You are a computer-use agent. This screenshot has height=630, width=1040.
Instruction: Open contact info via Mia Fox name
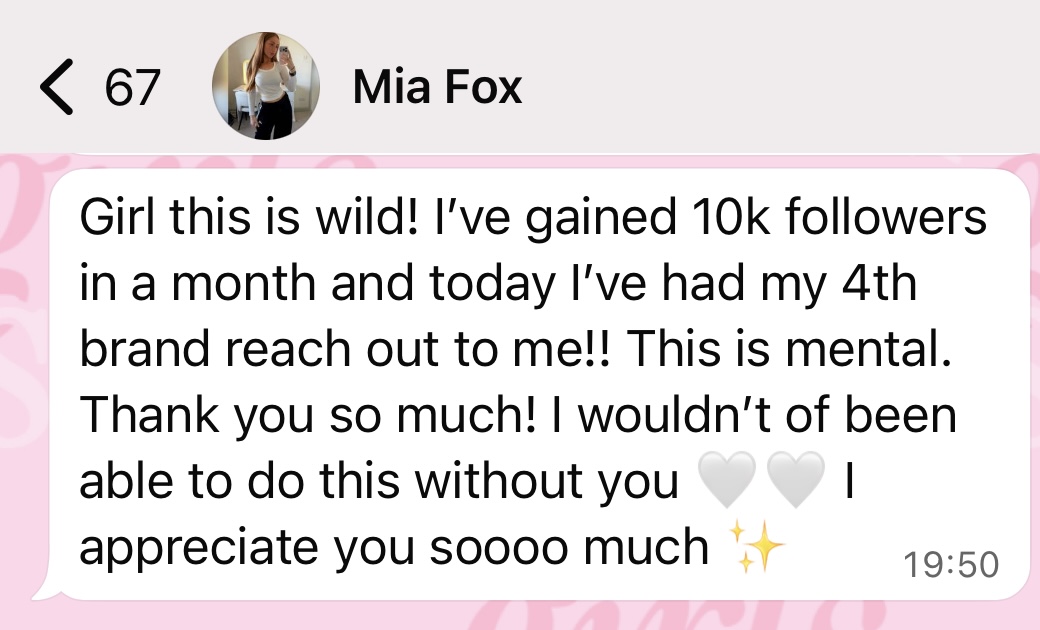click(x=437, y=87)
